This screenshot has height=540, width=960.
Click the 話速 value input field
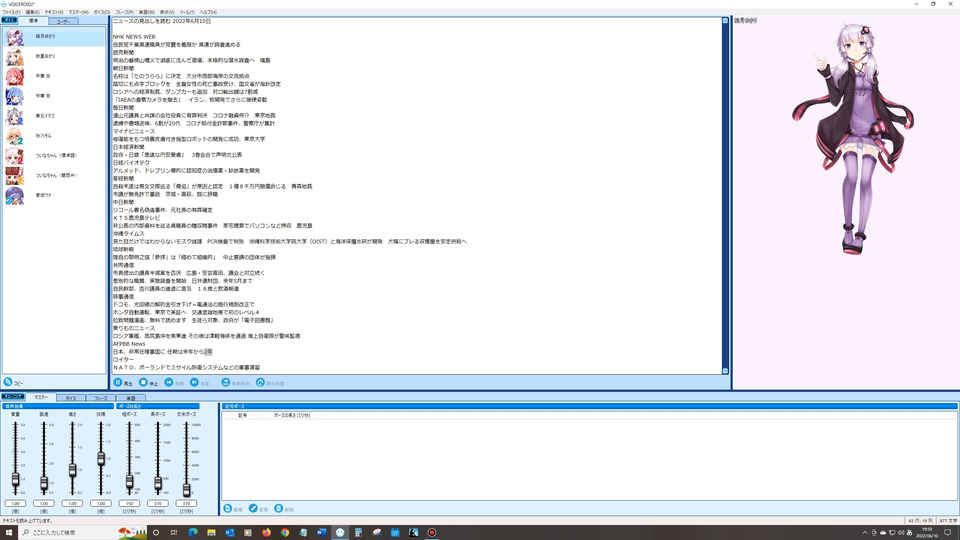coord(44,503)
